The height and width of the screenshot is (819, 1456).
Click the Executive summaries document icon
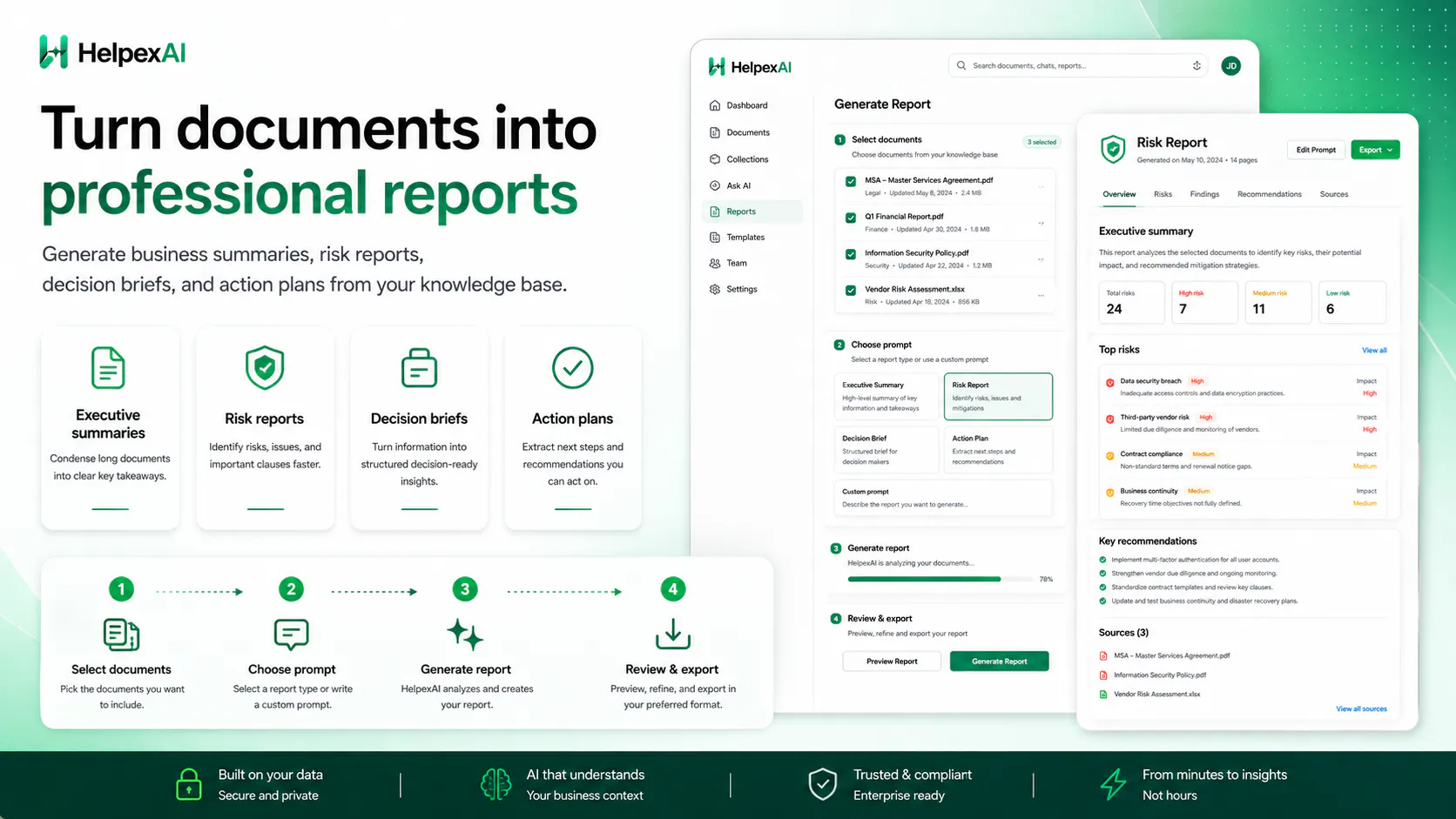(108, 367)
